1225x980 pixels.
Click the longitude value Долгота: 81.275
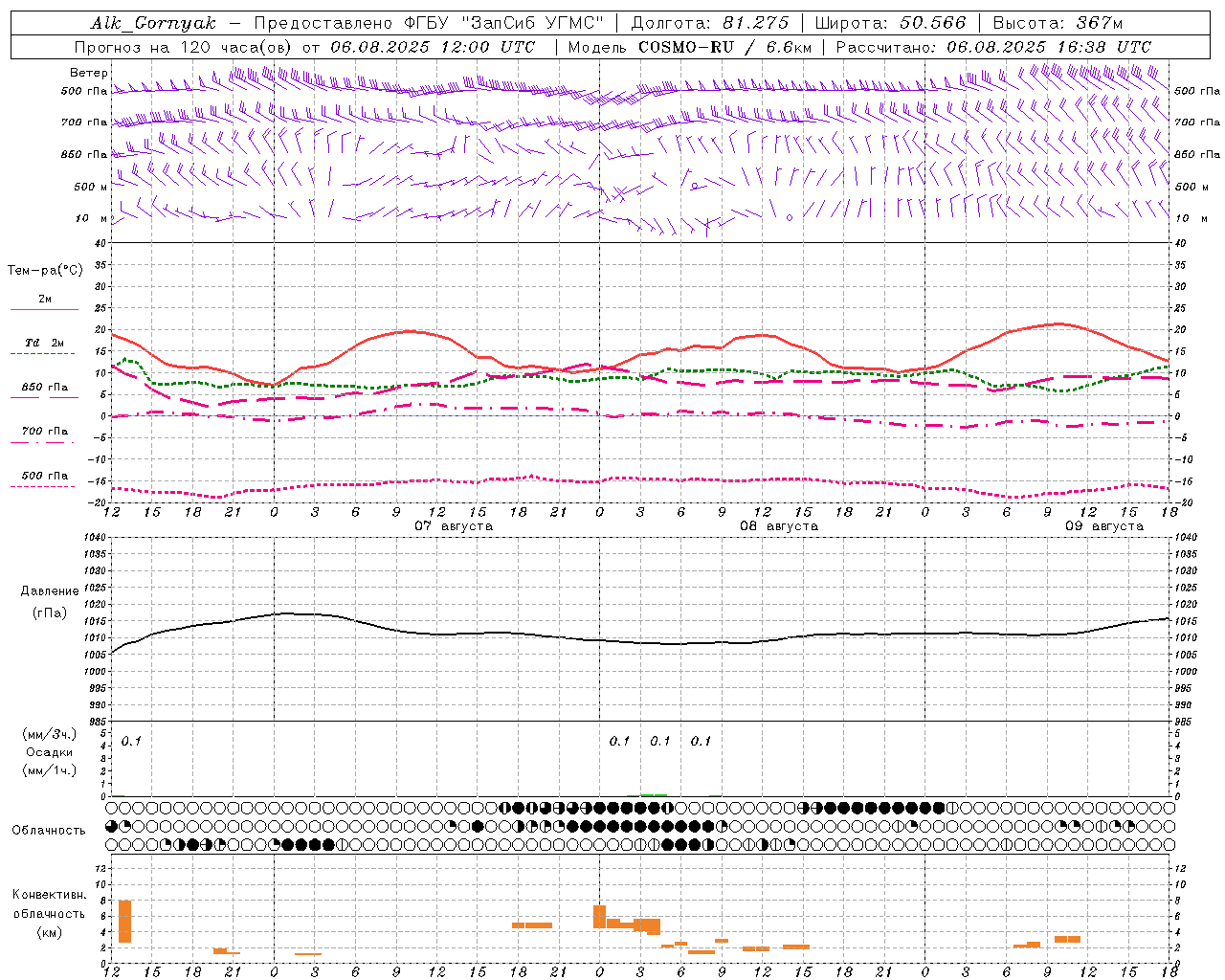(710, 23)
